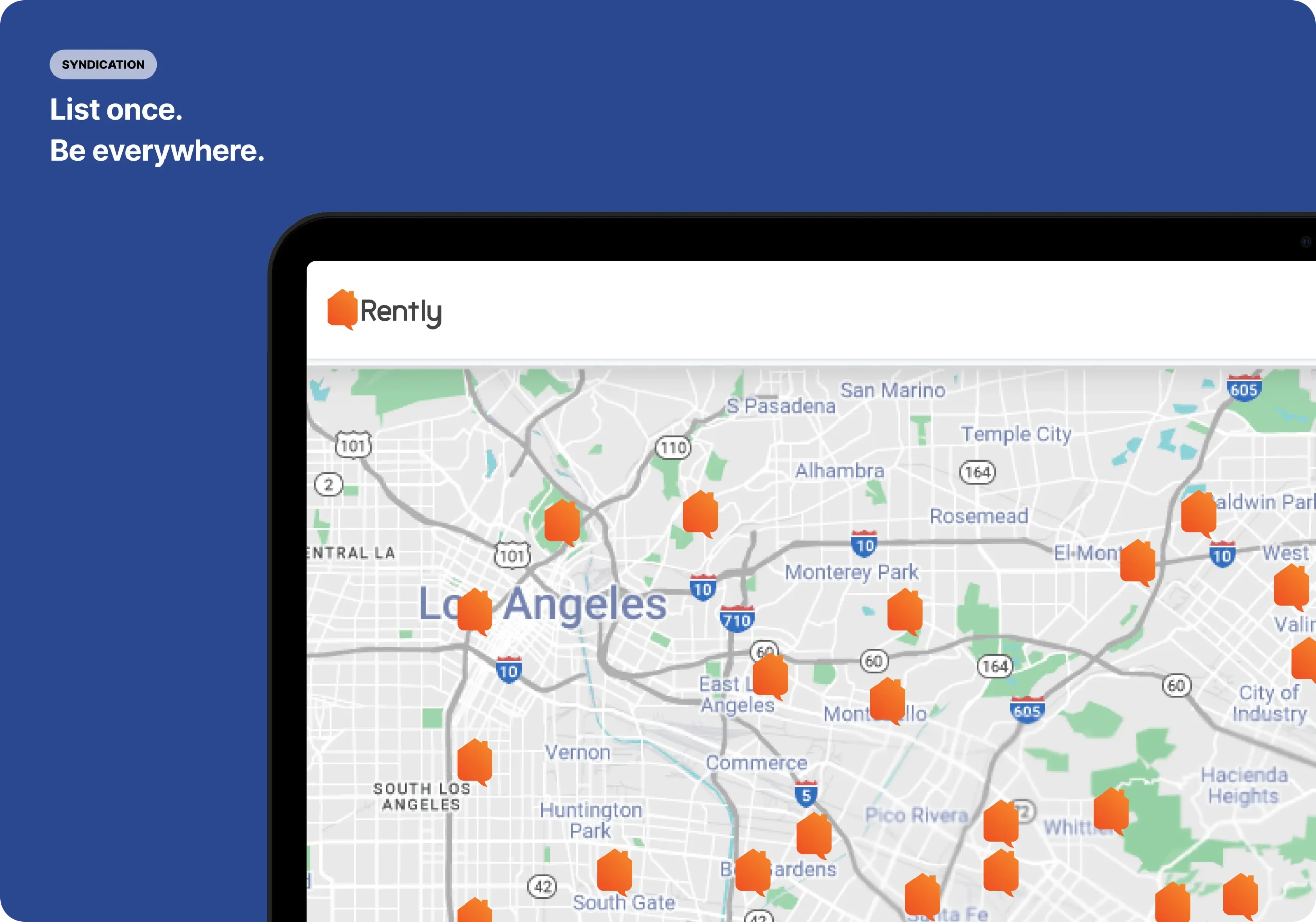Open the pin covering Bell Gardens label
This screenshot has height=922, width=1316.
coord(753,872)
